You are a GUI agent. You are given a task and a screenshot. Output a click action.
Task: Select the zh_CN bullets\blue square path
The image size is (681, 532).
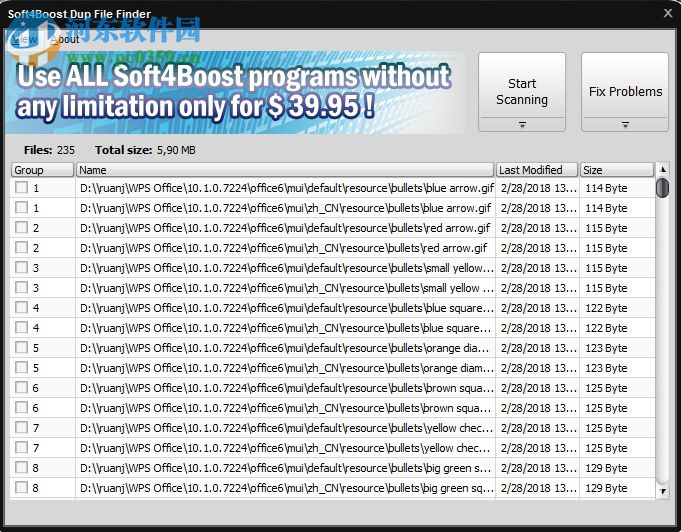(285, 328)
